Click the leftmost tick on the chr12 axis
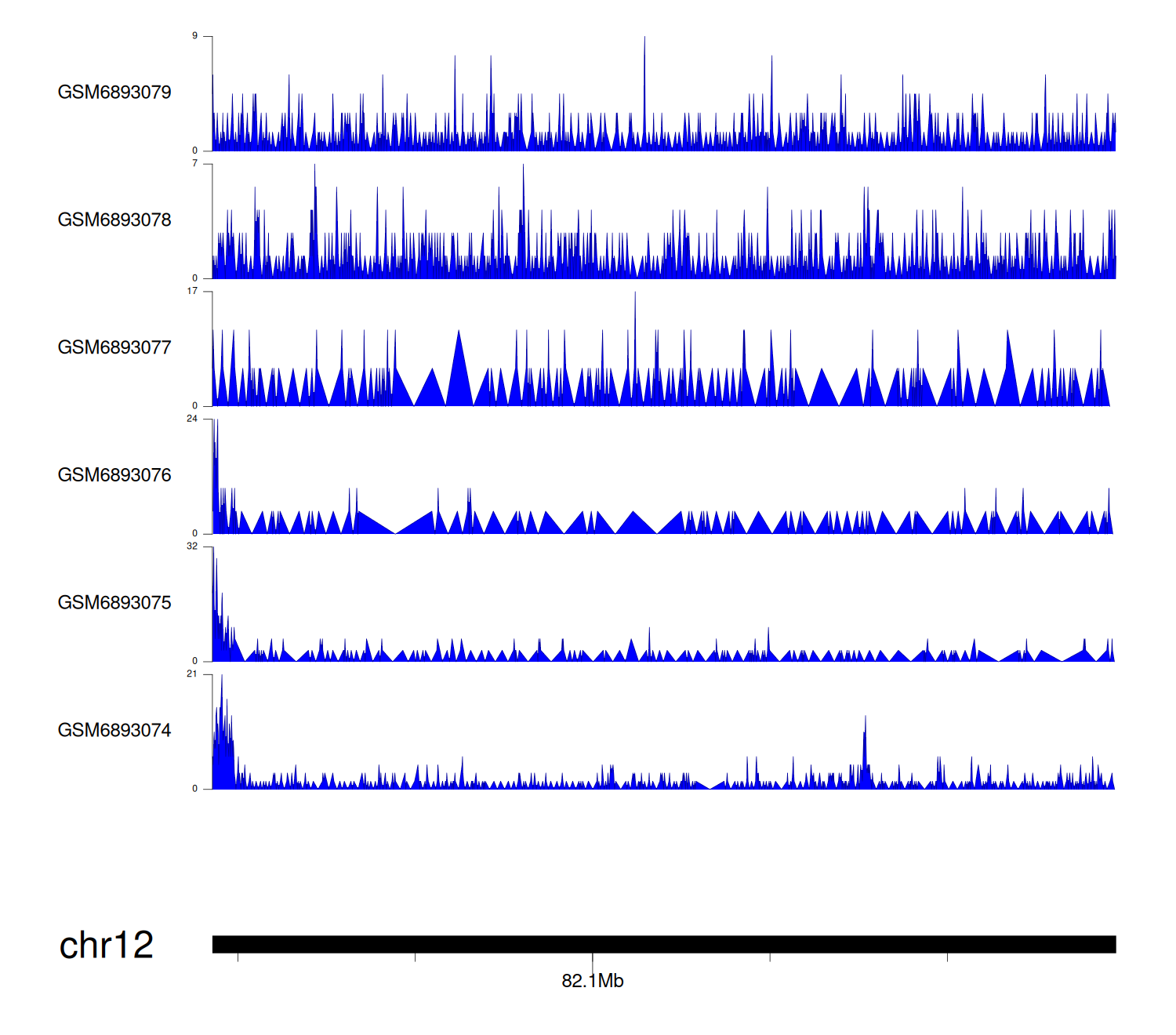 238,957
